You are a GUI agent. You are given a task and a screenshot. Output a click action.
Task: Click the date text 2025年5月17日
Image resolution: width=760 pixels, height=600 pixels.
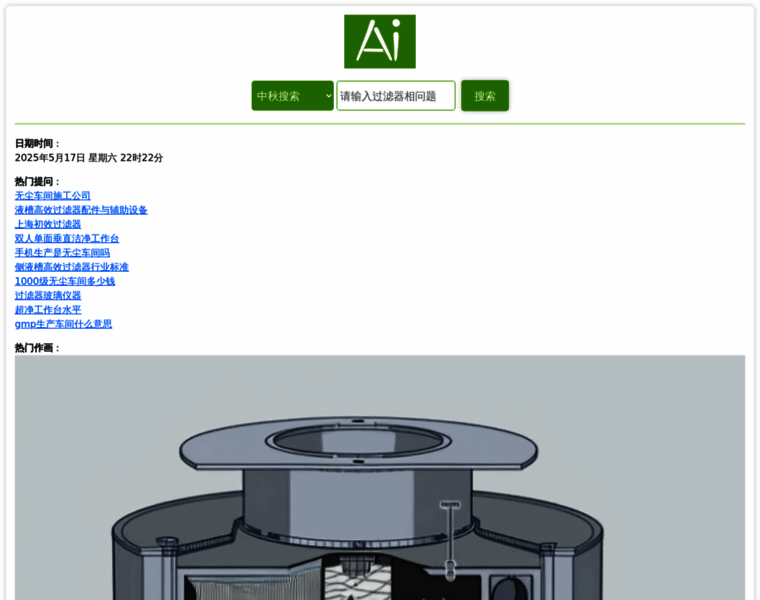(50, 158)
